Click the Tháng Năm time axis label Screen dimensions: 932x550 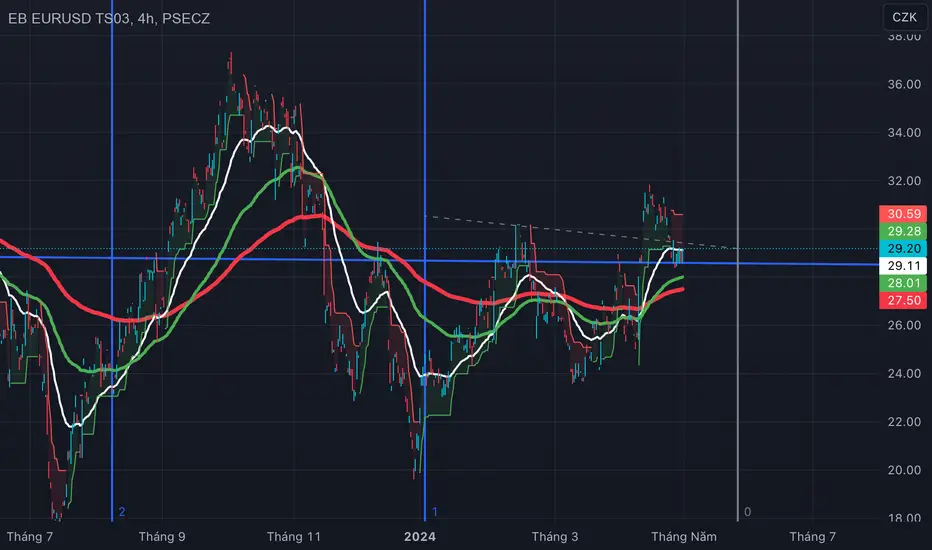[x=684, y=537]
